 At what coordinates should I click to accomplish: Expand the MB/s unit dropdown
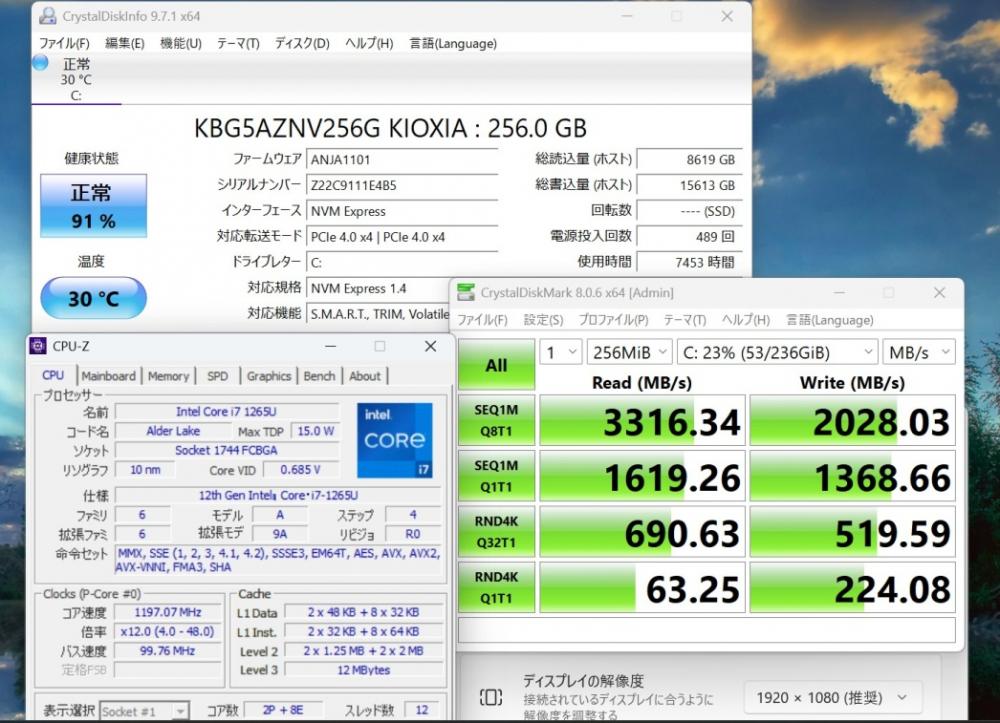(918, 352)
